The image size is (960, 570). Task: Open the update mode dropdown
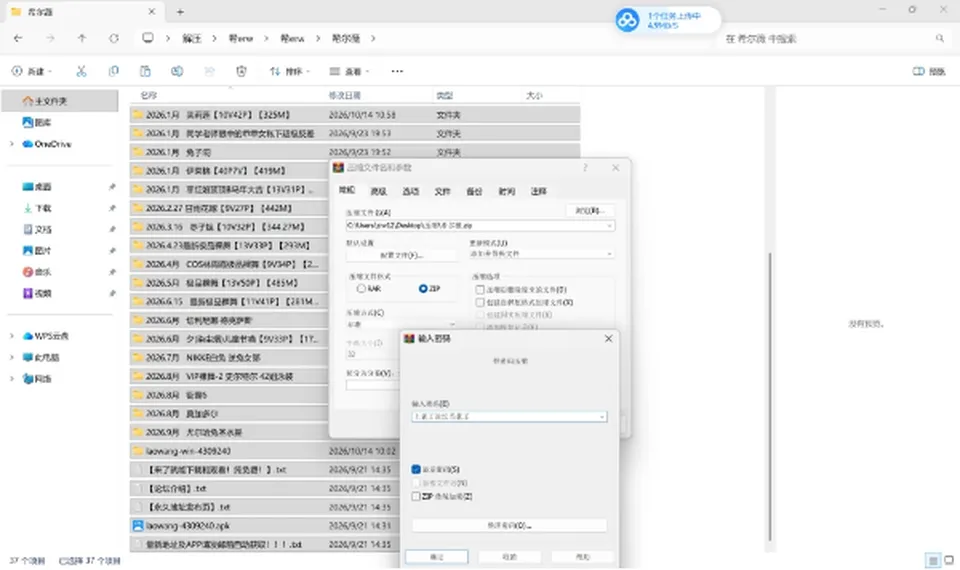pyautogui.click(x=541, y=253)
